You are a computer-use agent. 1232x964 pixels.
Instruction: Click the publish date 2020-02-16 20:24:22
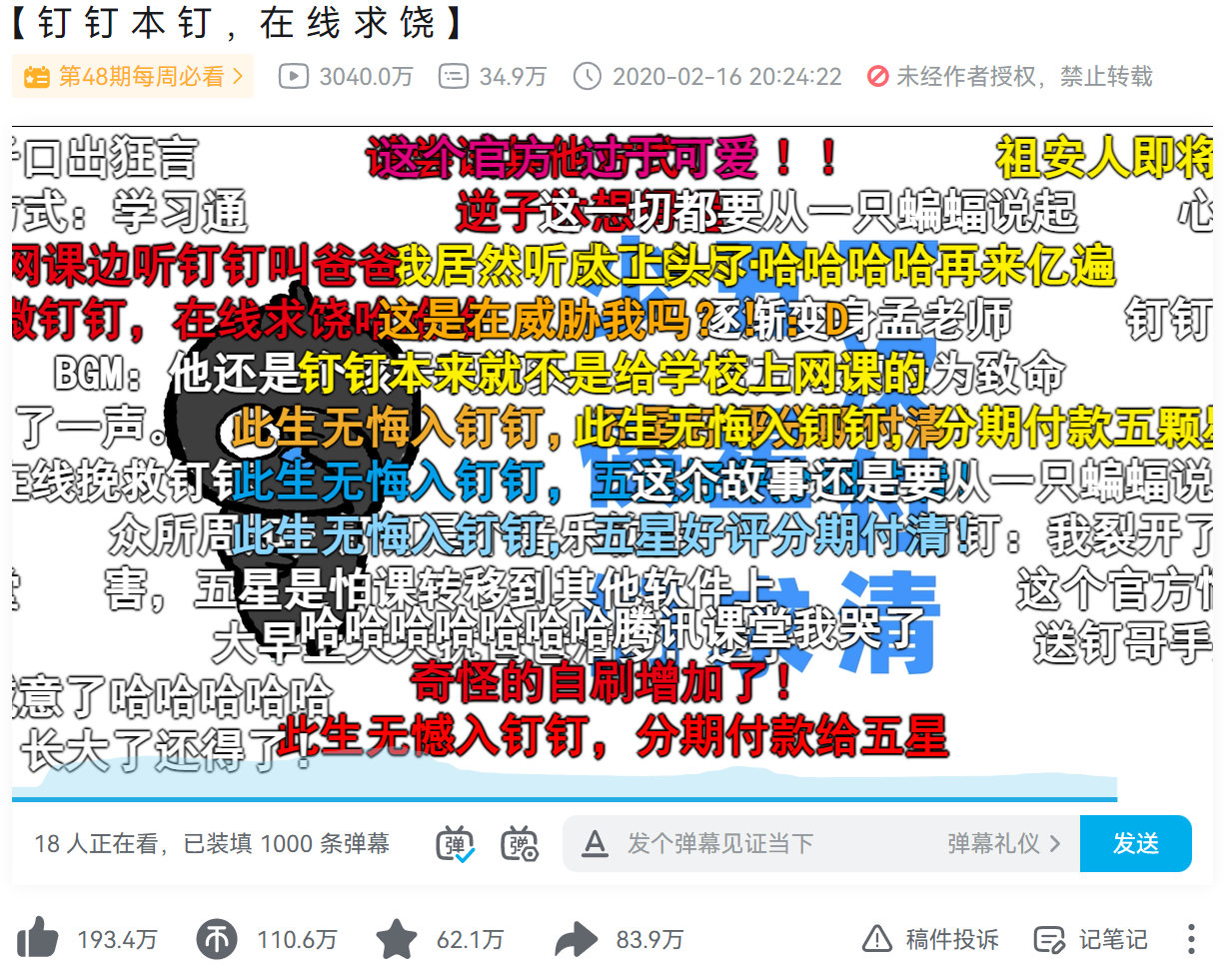point(726,77)
